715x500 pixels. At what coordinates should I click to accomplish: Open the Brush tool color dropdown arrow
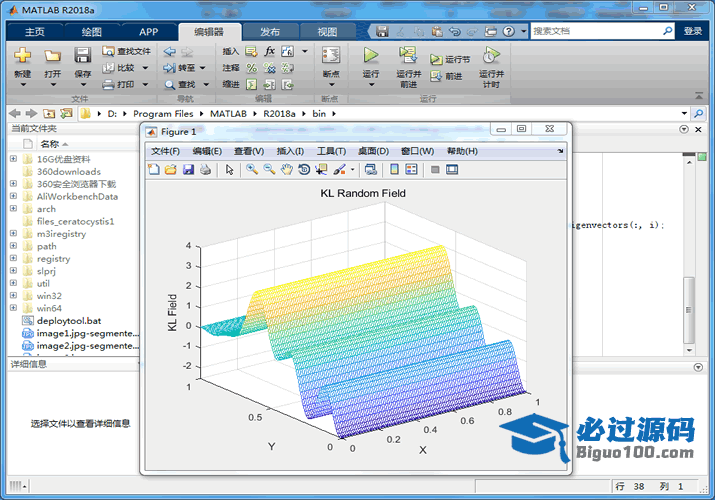click(x=352, y=170)
